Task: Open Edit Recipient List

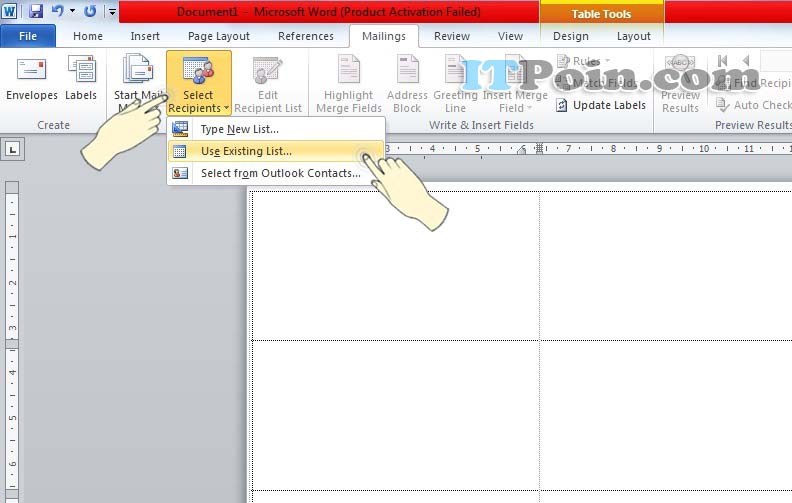Action: (268, 85)
